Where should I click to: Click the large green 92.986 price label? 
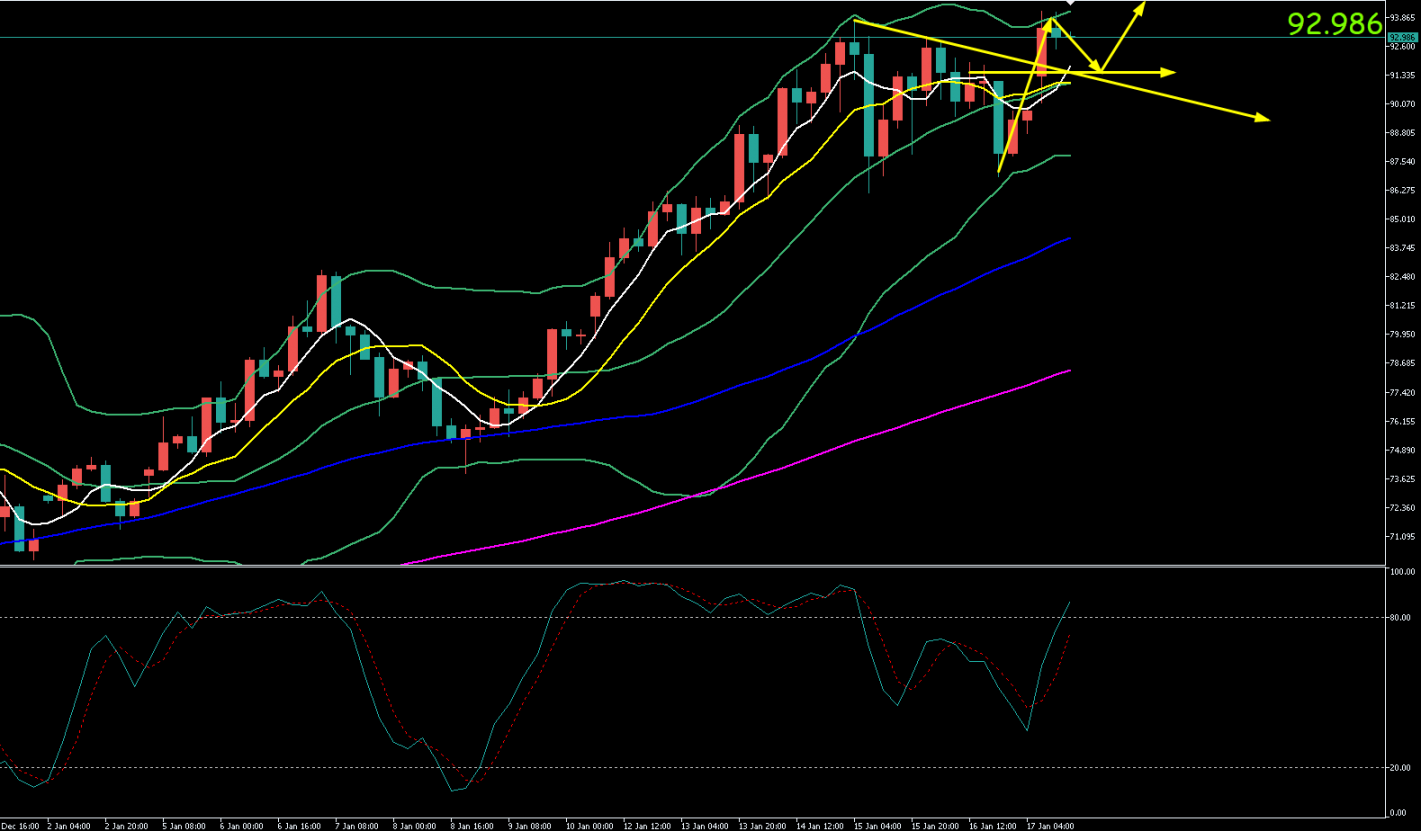1333,24
